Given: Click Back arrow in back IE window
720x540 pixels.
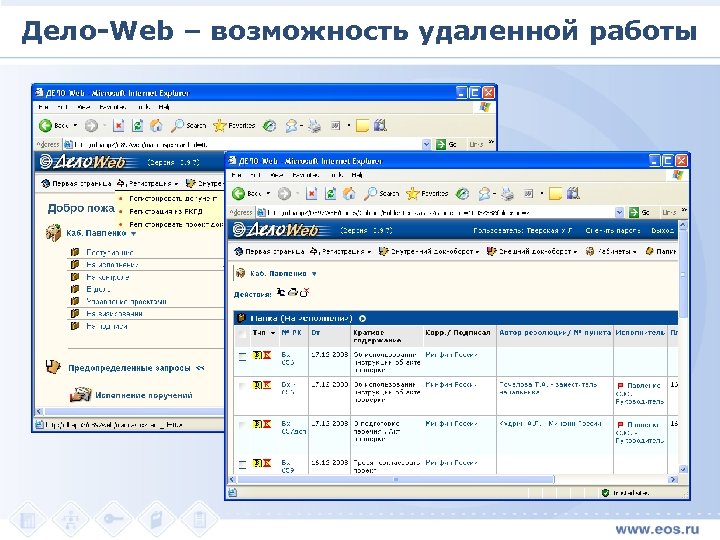Looking at the screenshot, I should point(45,125).
